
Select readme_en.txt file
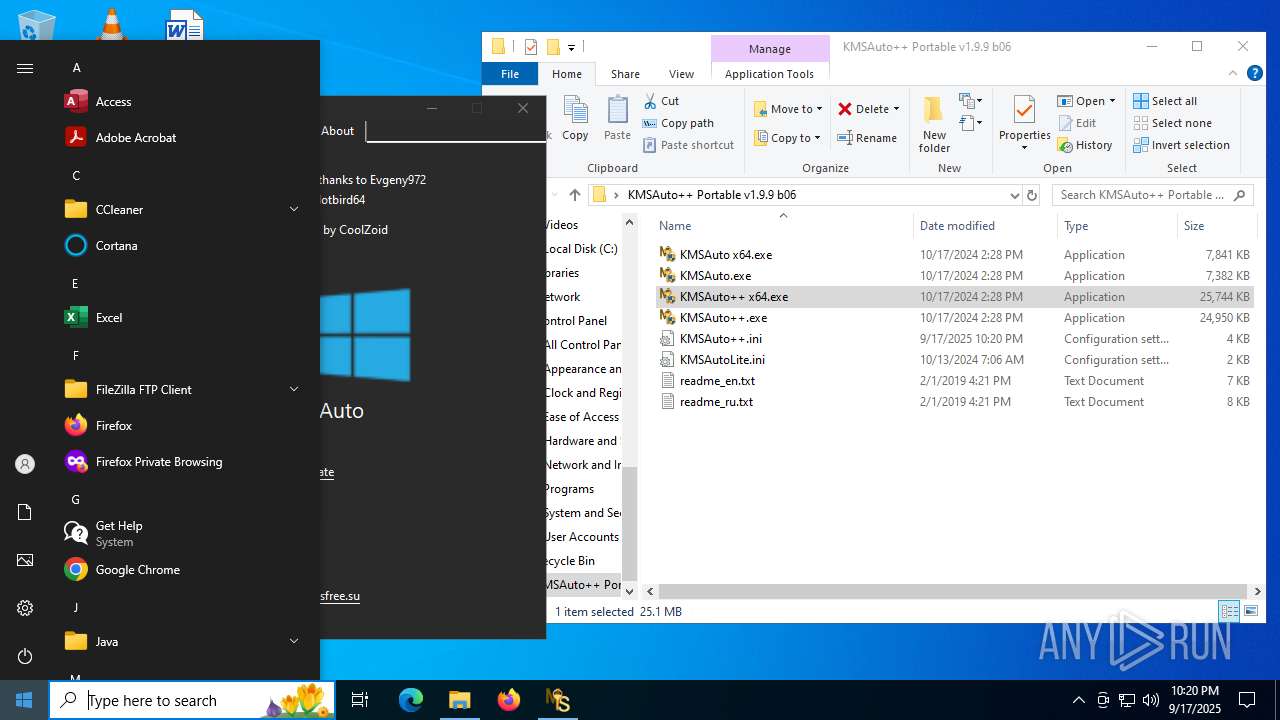(x=717, y=381)
